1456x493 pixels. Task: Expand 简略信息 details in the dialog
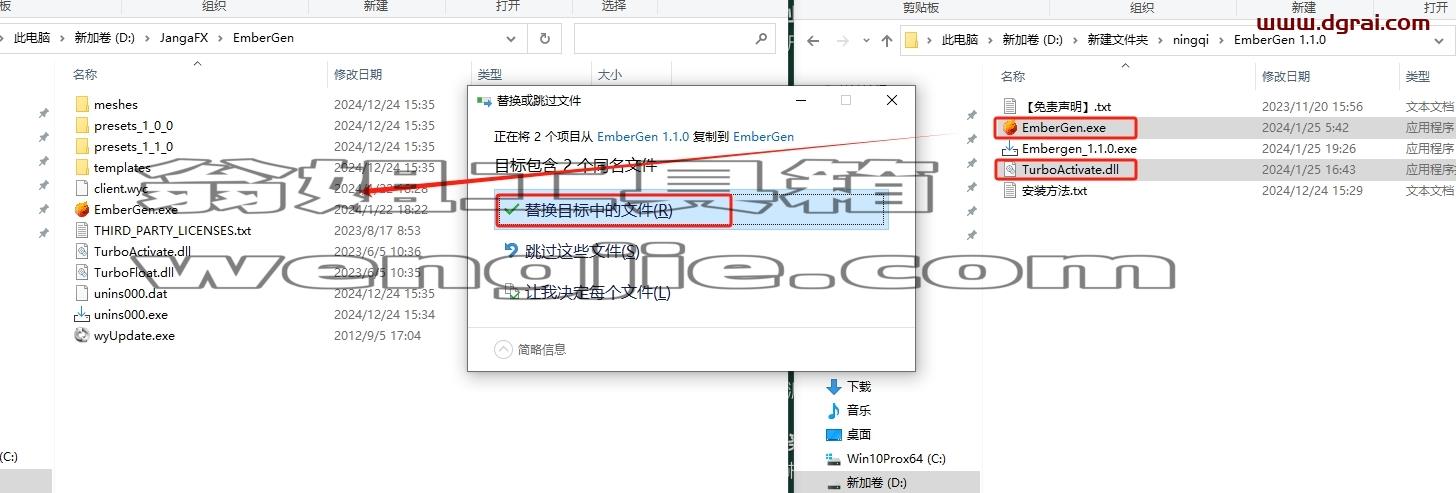[x=531, y=349]
